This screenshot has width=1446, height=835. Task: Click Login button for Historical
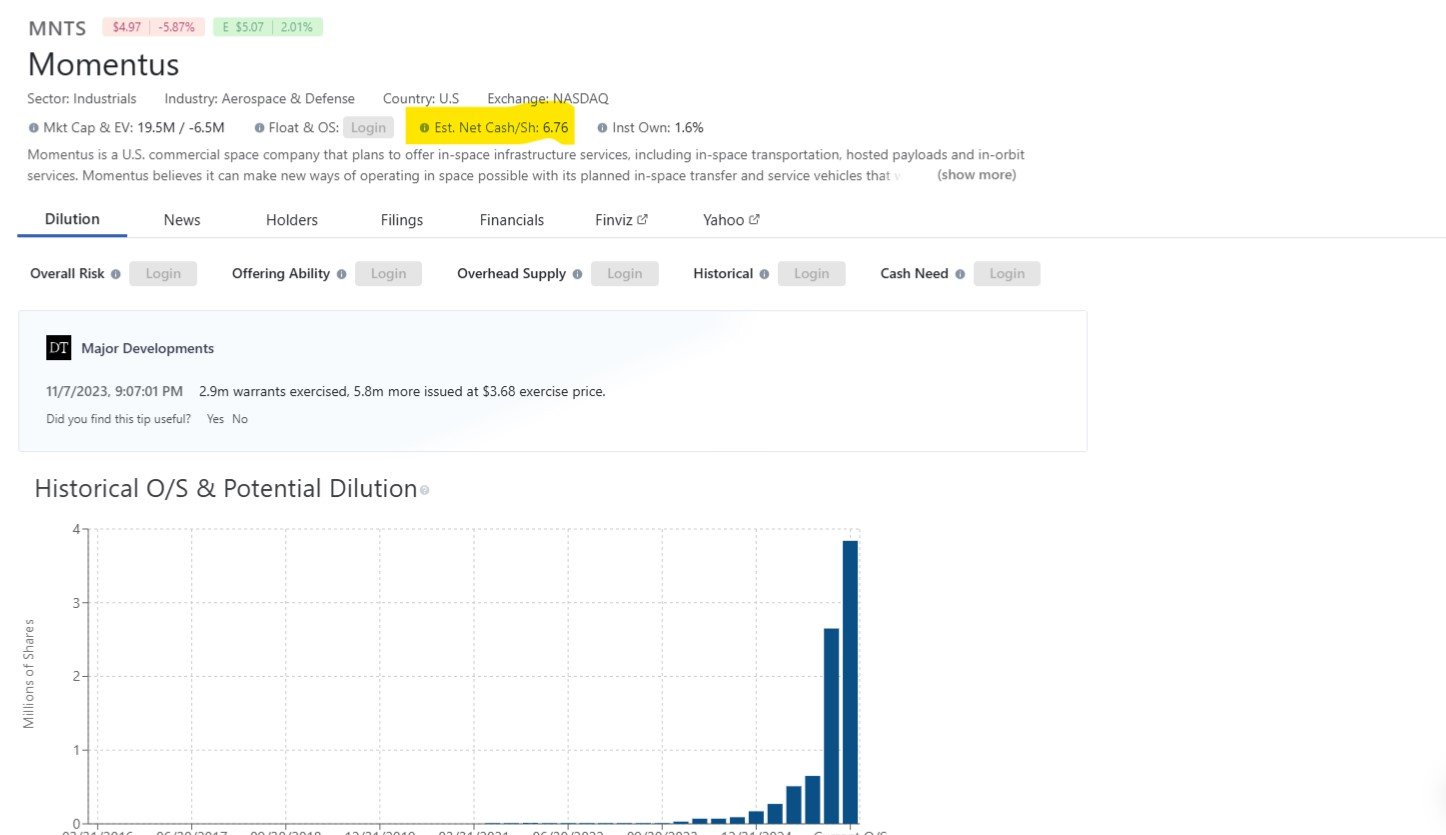[811, 273]
